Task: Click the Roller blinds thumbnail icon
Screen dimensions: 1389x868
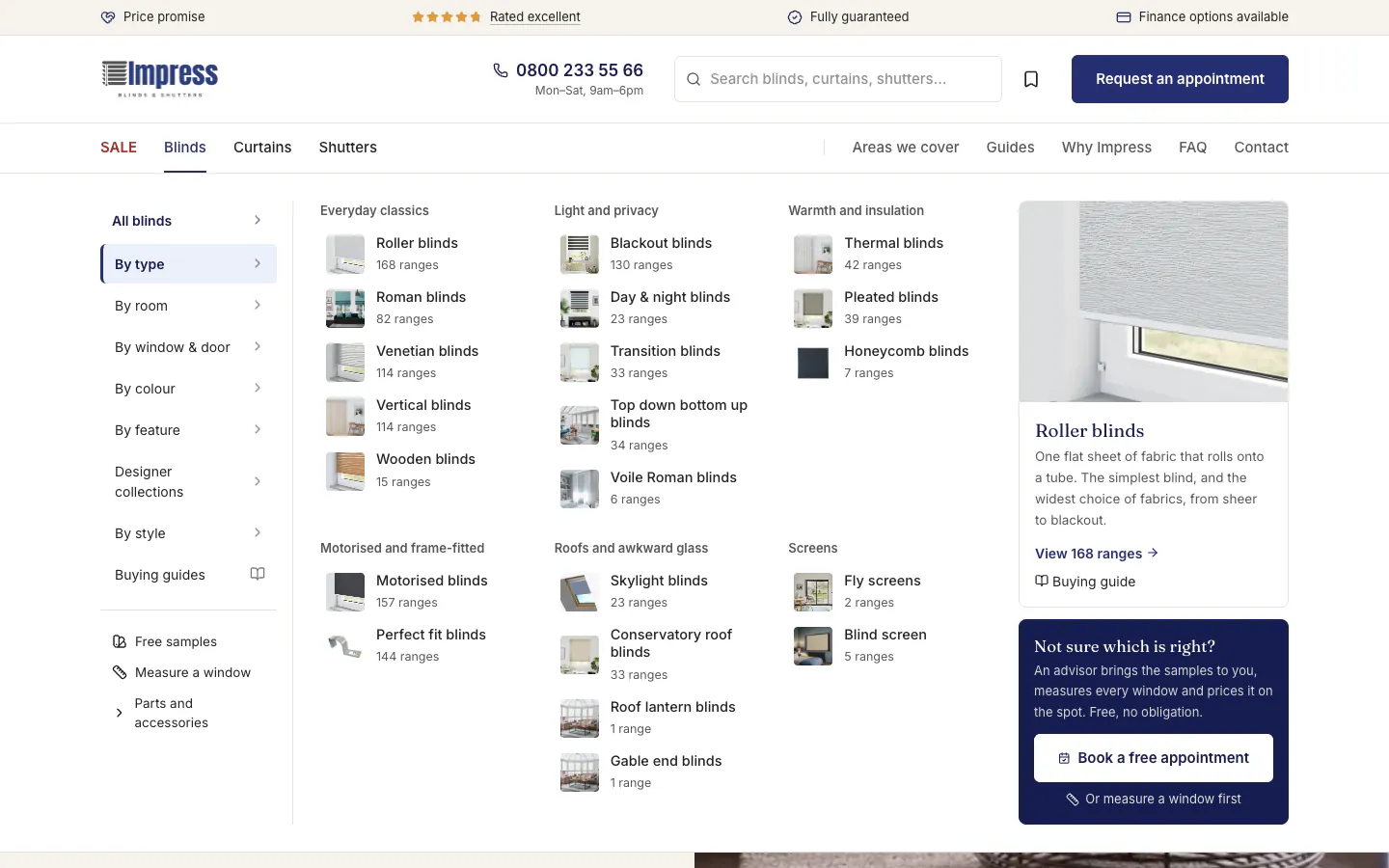Action: click(x=345, y=255)
